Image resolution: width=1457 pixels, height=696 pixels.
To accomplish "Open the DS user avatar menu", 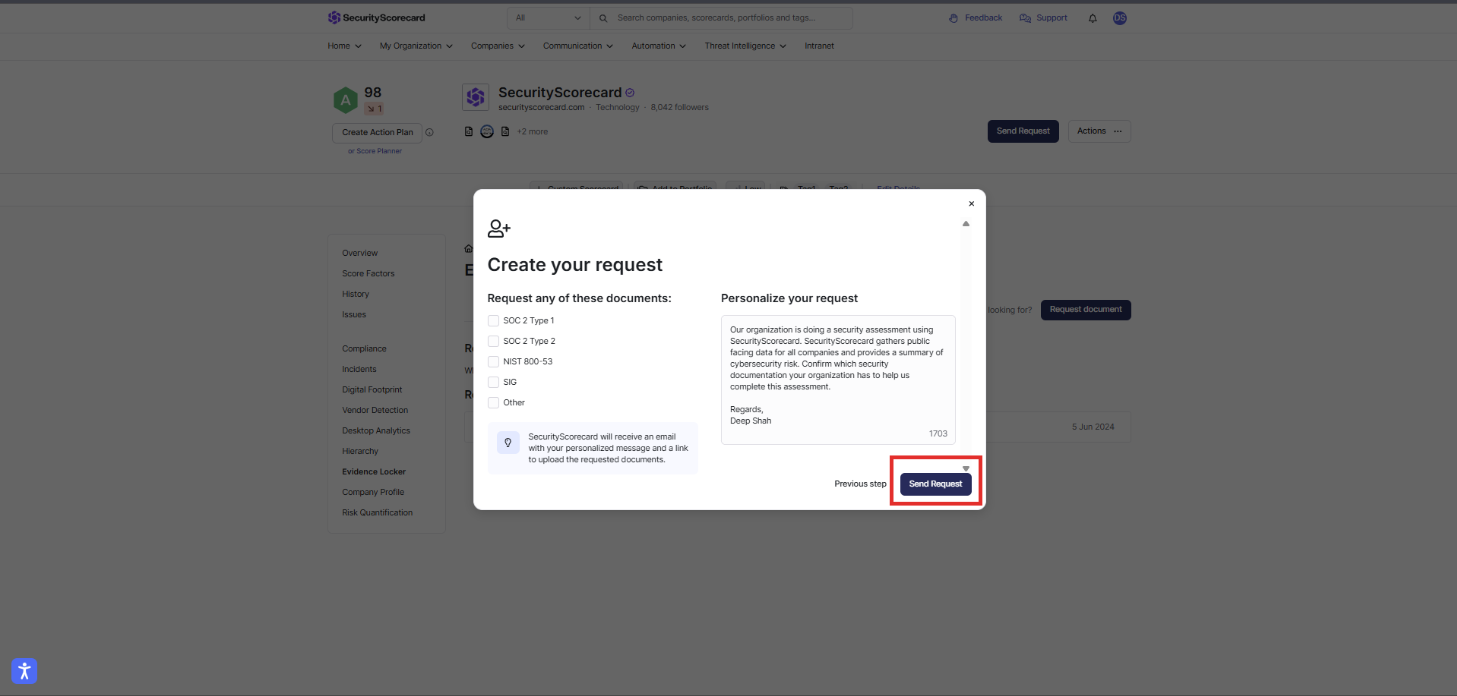I will point(1120,18).
